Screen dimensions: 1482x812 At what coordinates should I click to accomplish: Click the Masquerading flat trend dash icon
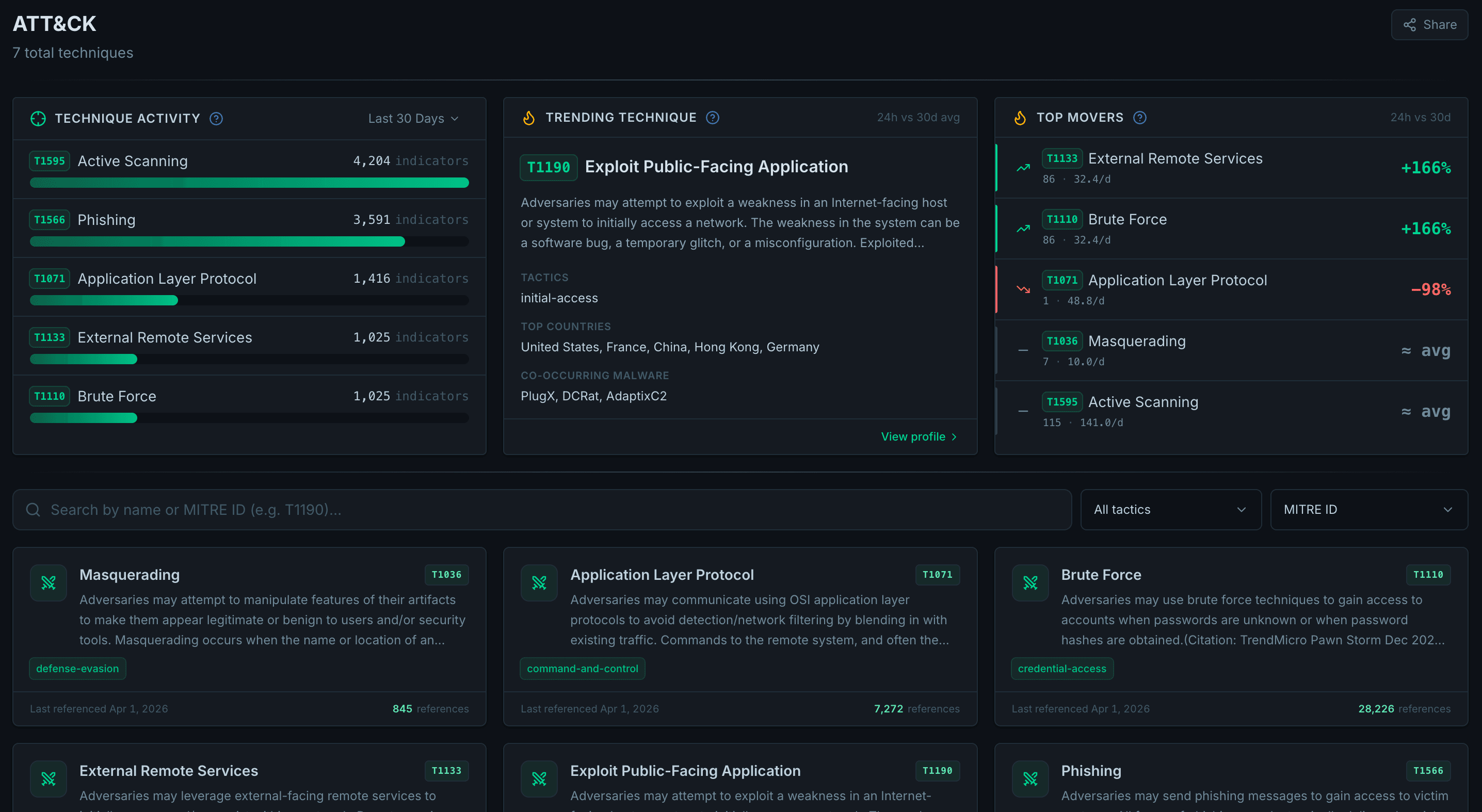(1023, 350)
